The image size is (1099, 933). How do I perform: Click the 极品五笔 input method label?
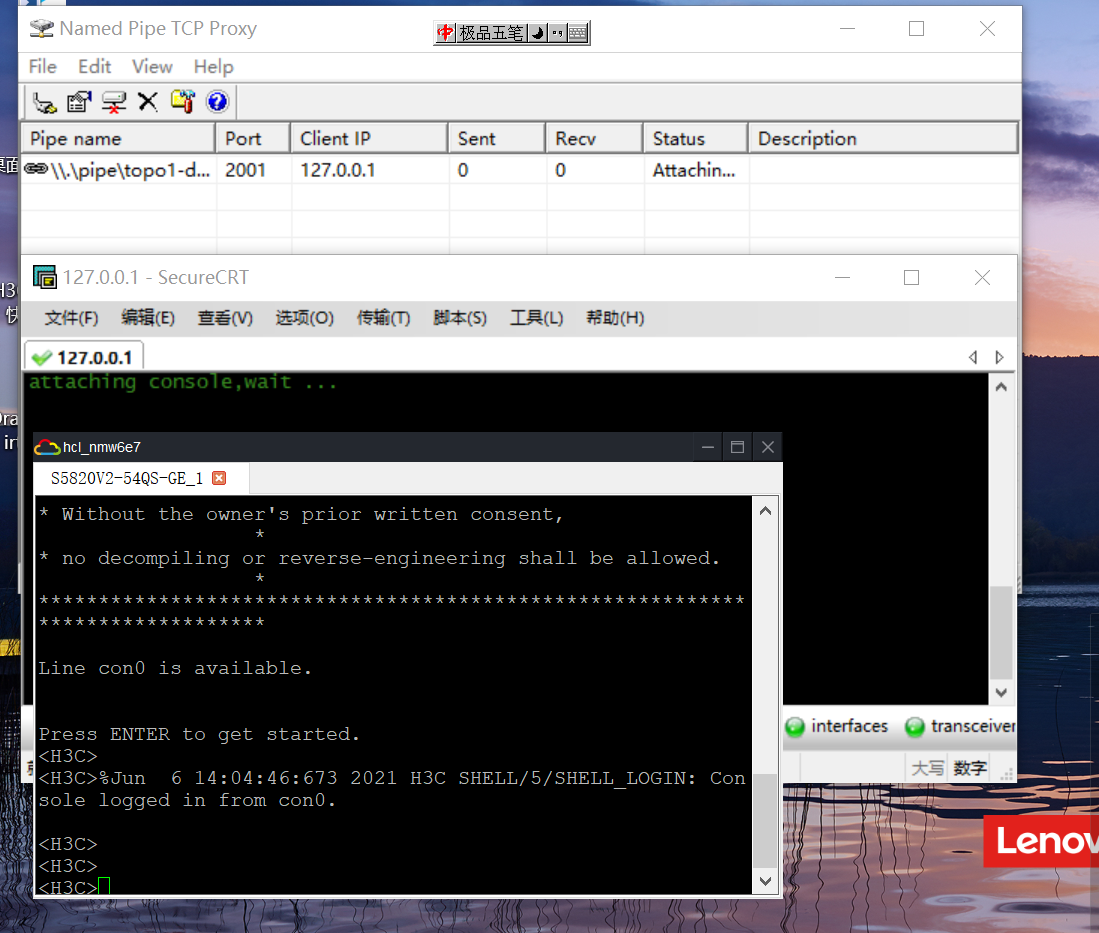click(x=491, y=32)
